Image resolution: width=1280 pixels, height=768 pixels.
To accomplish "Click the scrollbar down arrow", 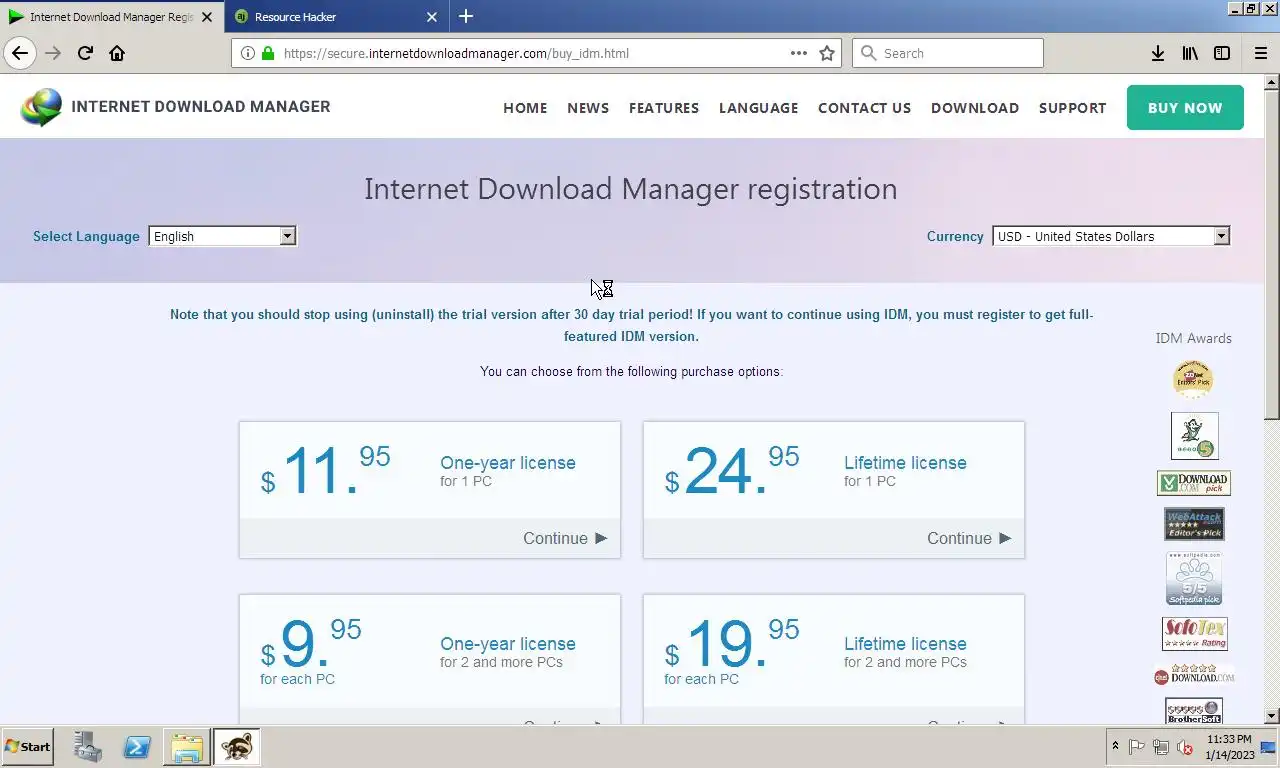I will (1272, 716).
